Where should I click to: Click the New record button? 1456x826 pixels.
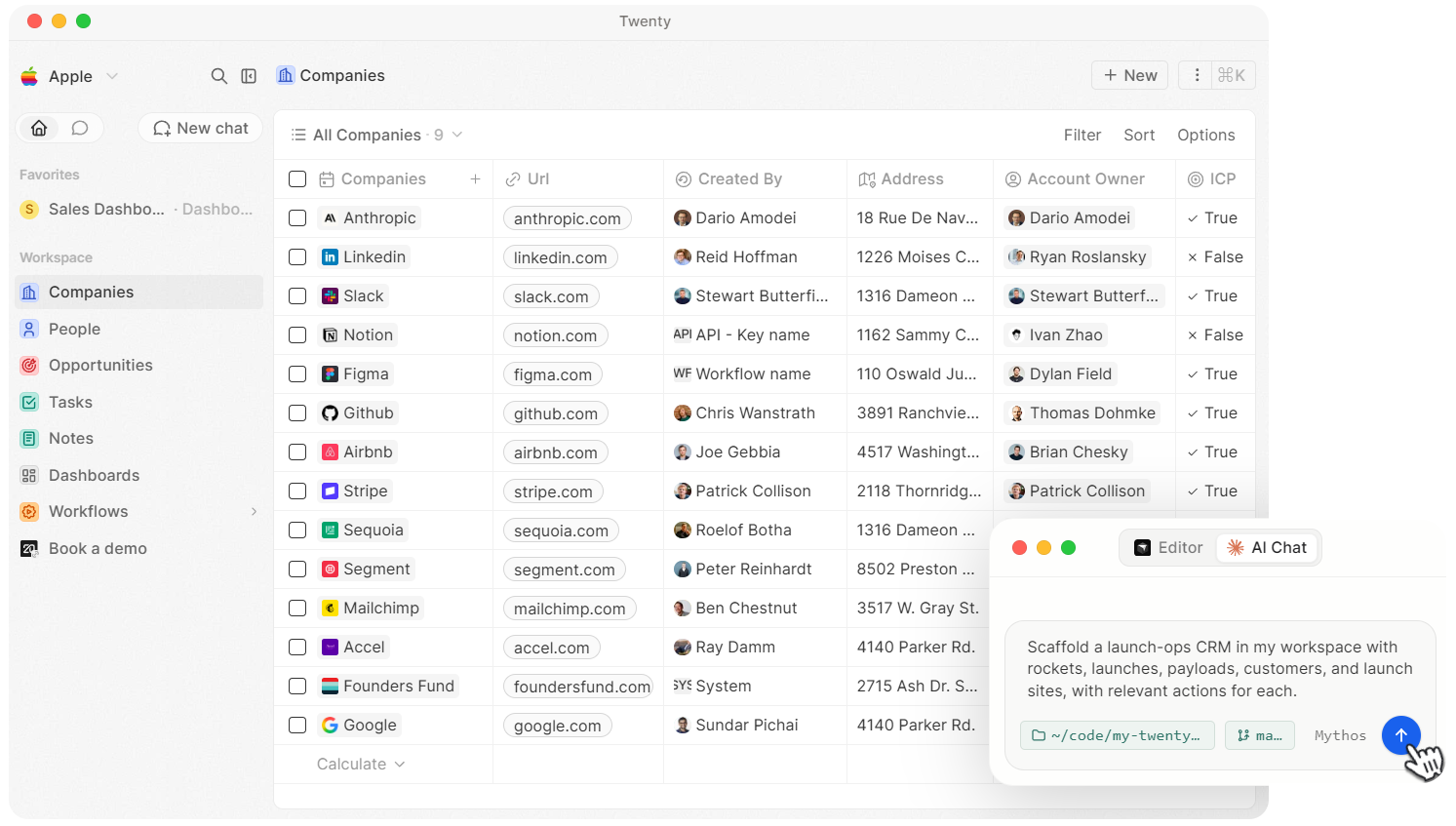(1130, 75)
